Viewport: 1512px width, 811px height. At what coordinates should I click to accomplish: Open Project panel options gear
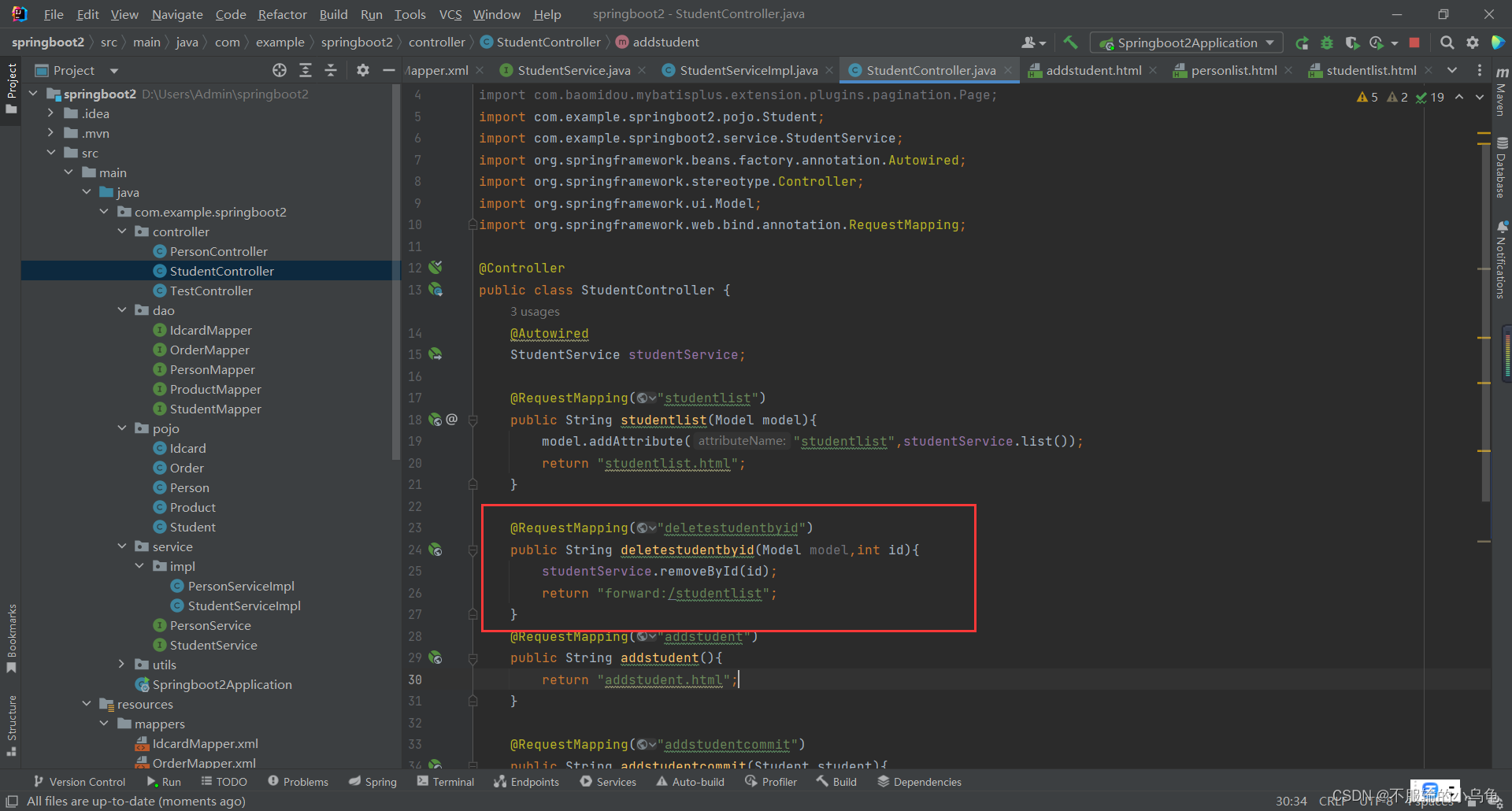(x=363, y=70)
